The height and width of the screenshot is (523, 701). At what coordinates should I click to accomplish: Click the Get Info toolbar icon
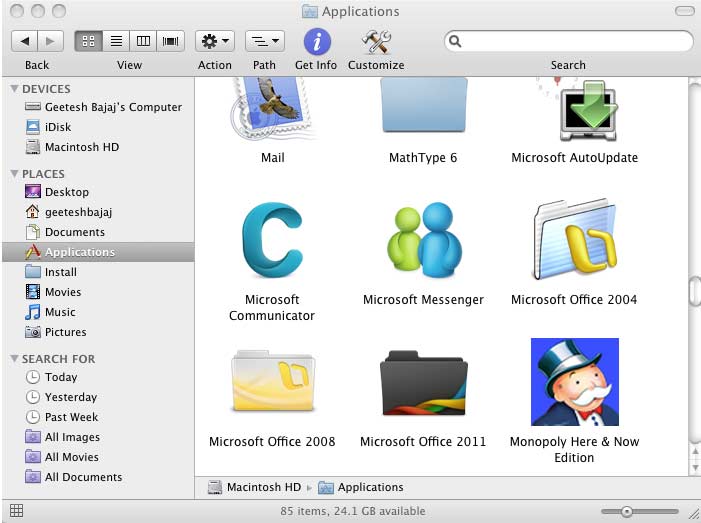[317, 42]
